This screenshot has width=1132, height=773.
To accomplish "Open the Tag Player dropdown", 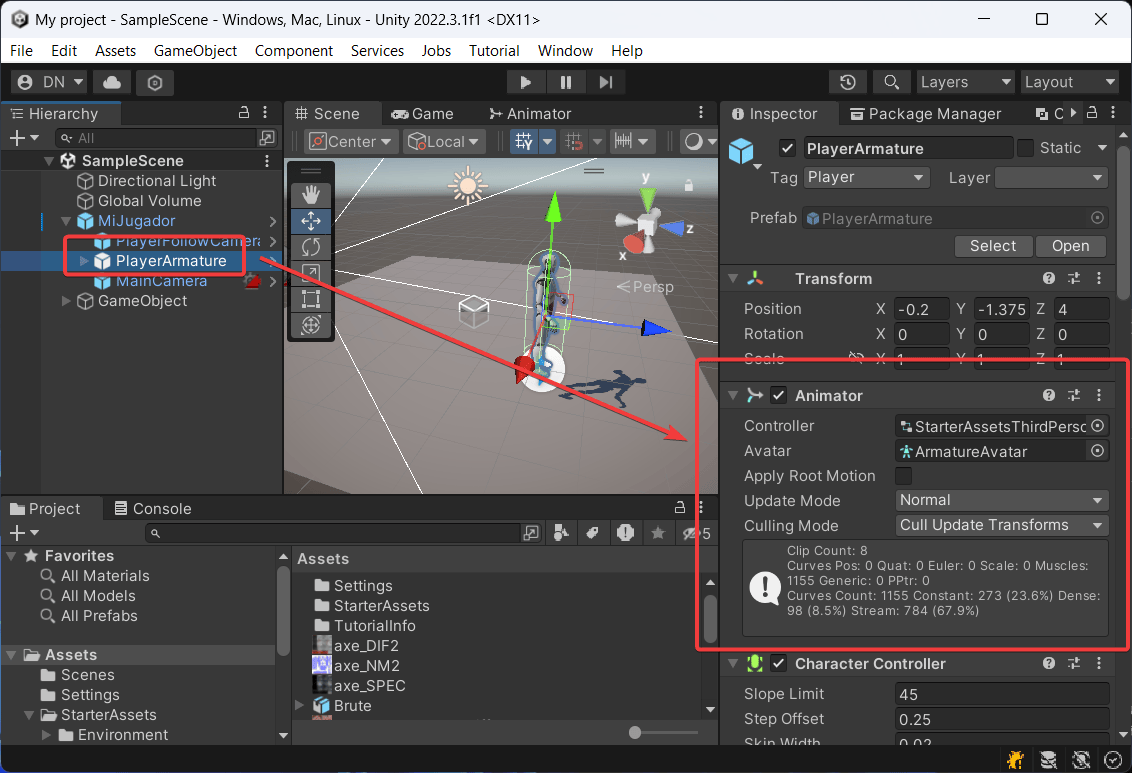I will pyautogui.click(x=866, y=178).
